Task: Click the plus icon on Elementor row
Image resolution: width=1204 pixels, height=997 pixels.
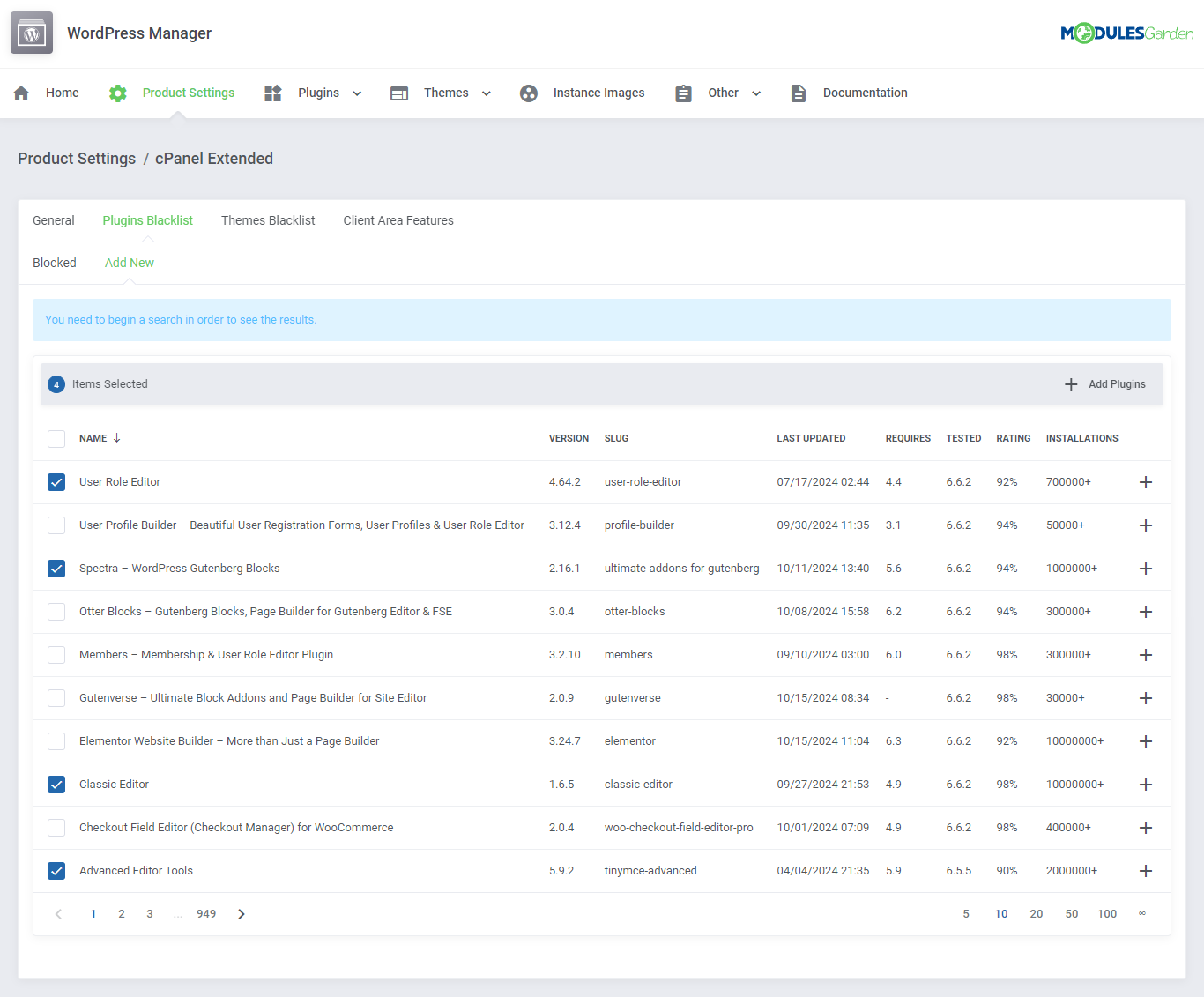Action: (x=1146, y=741)
